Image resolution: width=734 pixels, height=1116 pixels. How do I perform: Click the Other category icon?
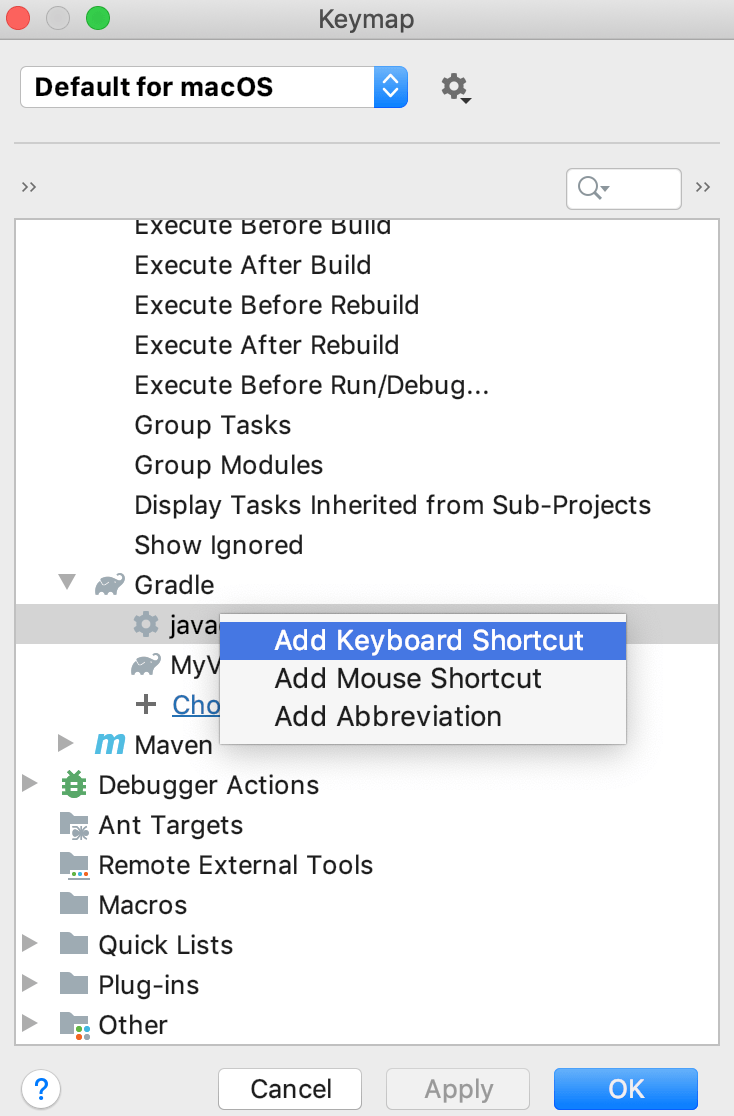point(73,1024)
